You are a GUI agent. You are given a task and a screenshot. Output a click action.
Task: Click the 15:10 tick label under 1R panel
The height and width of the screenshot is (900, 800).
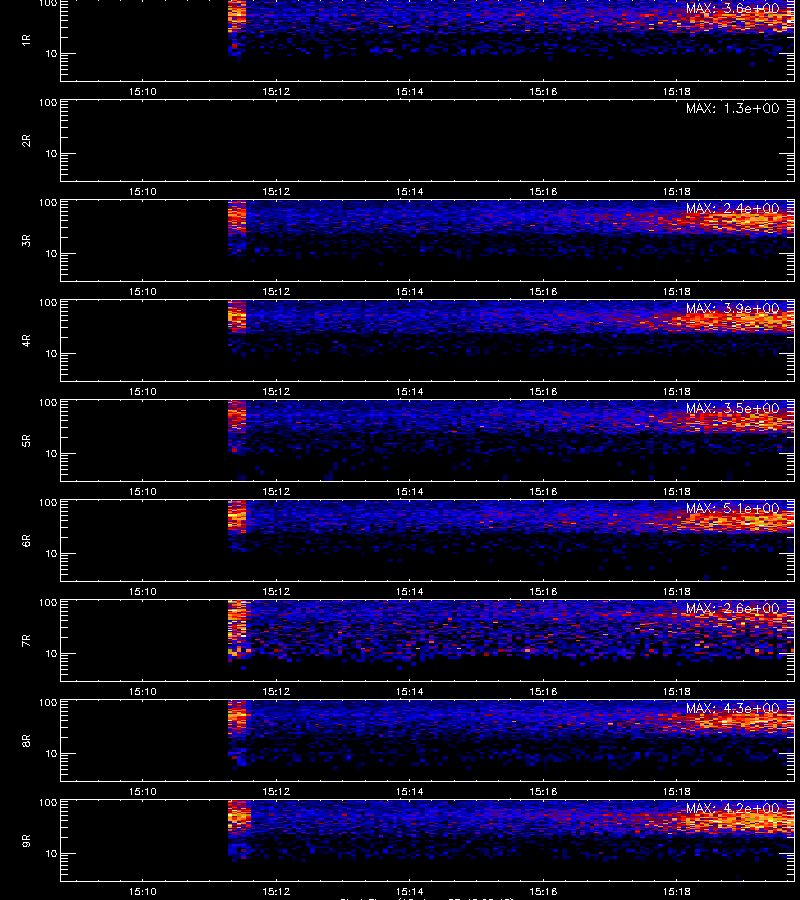[x=142, y=91]
